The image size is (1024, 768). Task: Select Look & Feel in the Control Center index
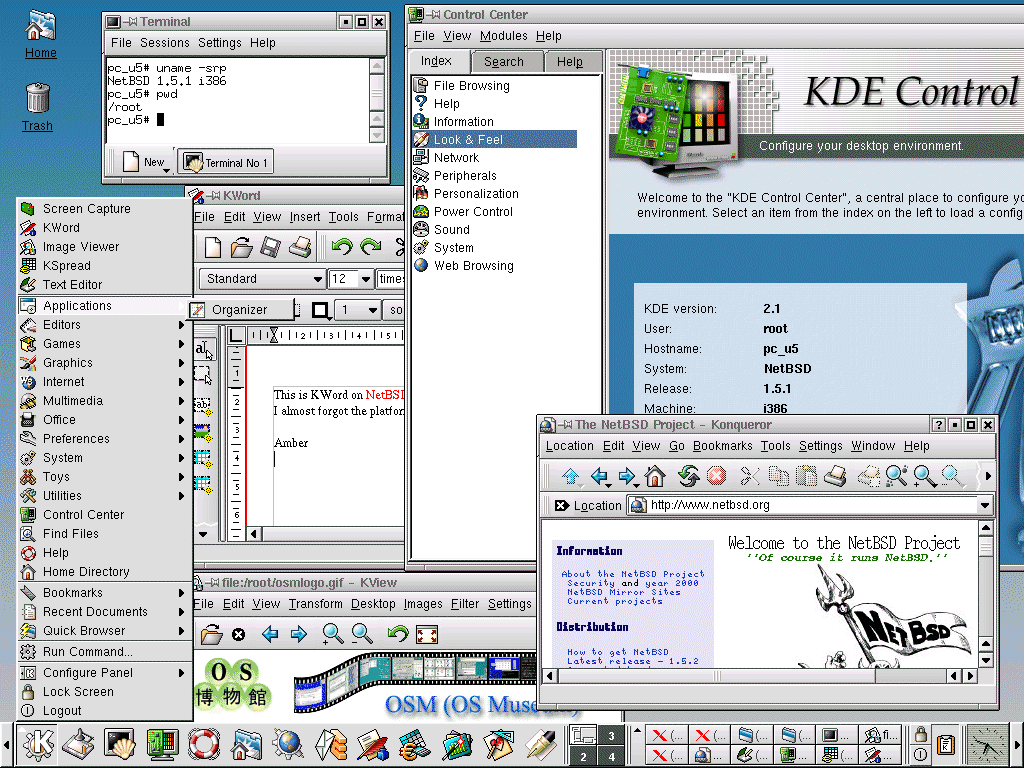(x=494, y=139)
